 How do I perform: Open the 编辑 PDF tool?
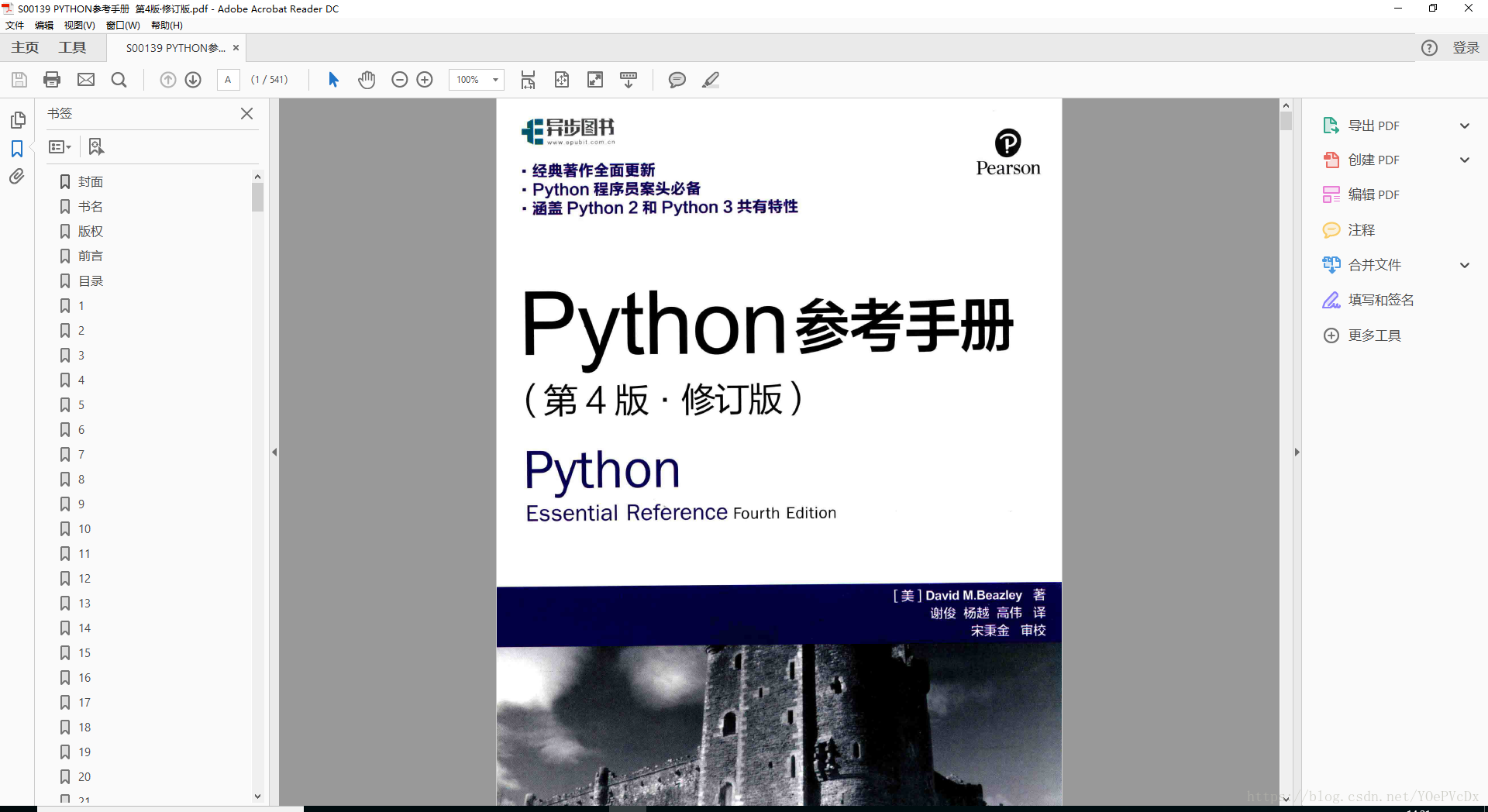click(x=1374, y=194)
